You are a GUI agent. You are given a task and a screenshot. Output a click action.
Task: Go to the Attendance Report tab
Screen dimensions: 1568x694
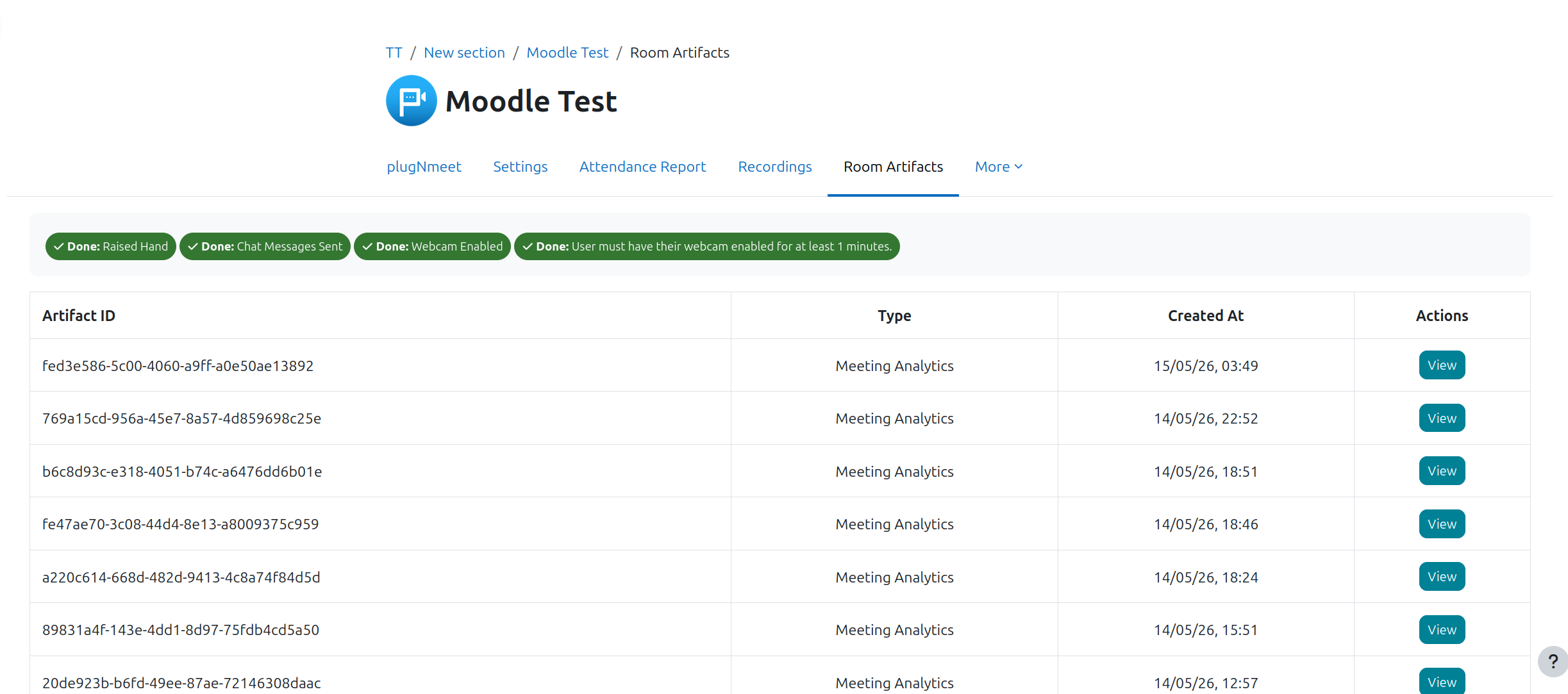click(642, 167)
